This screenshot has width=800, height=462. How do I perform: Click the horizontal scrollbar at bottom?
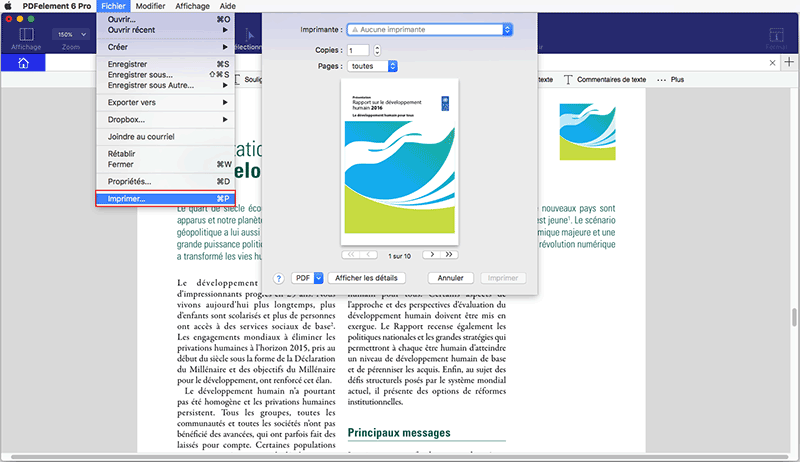[400, 457]
